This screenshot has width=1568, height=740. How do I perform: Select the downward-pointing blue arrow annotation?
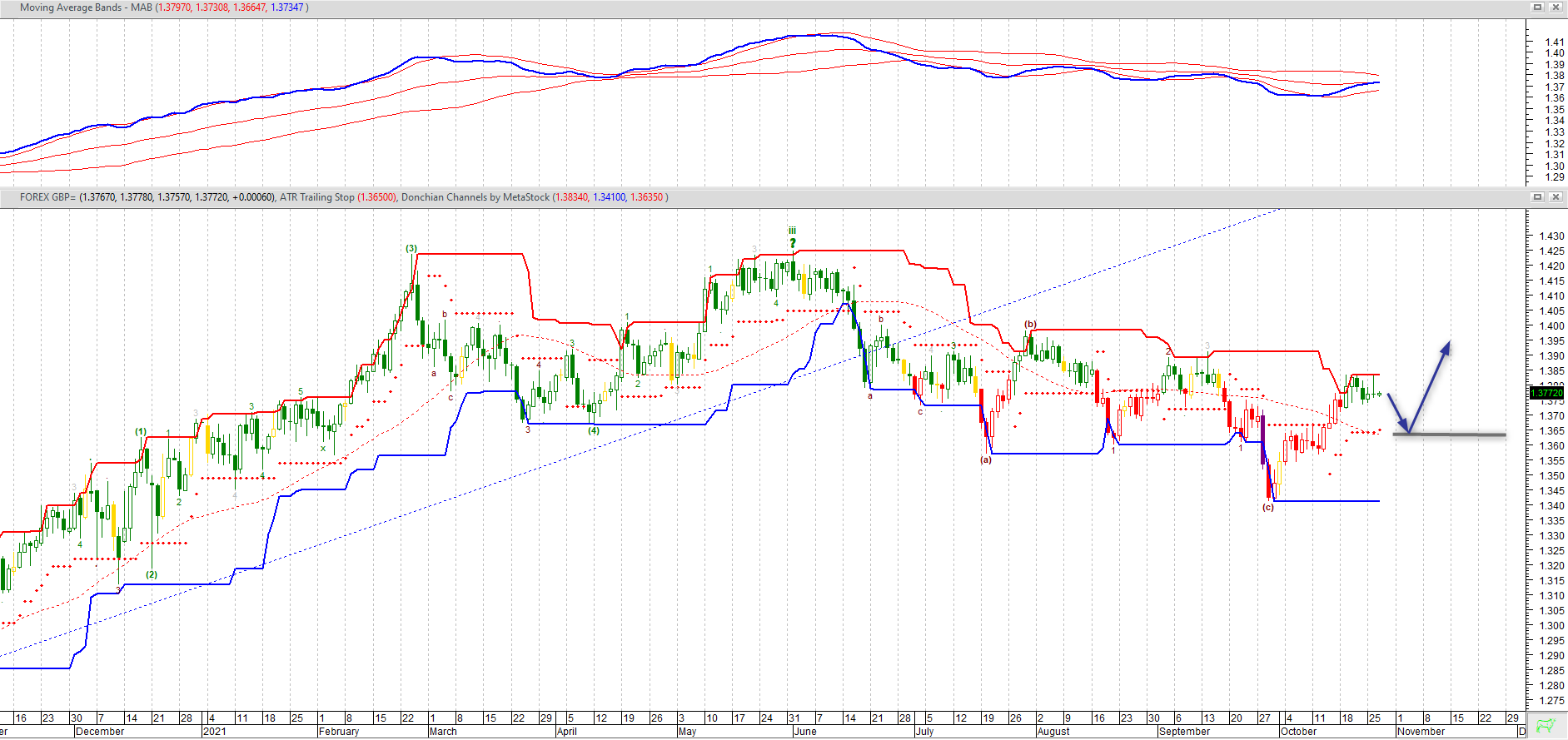(x=1397, y=412)
